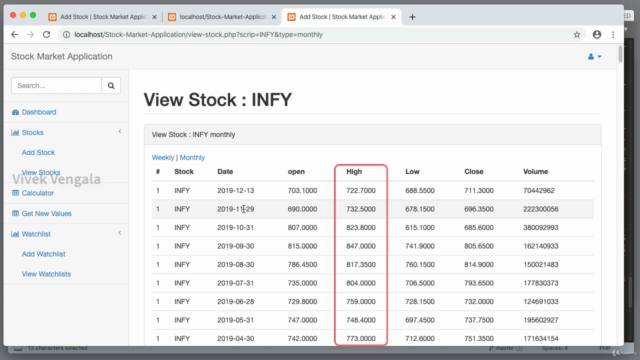Click the Close column header
This screenshot has height=360, width=640.
[474, 172]
